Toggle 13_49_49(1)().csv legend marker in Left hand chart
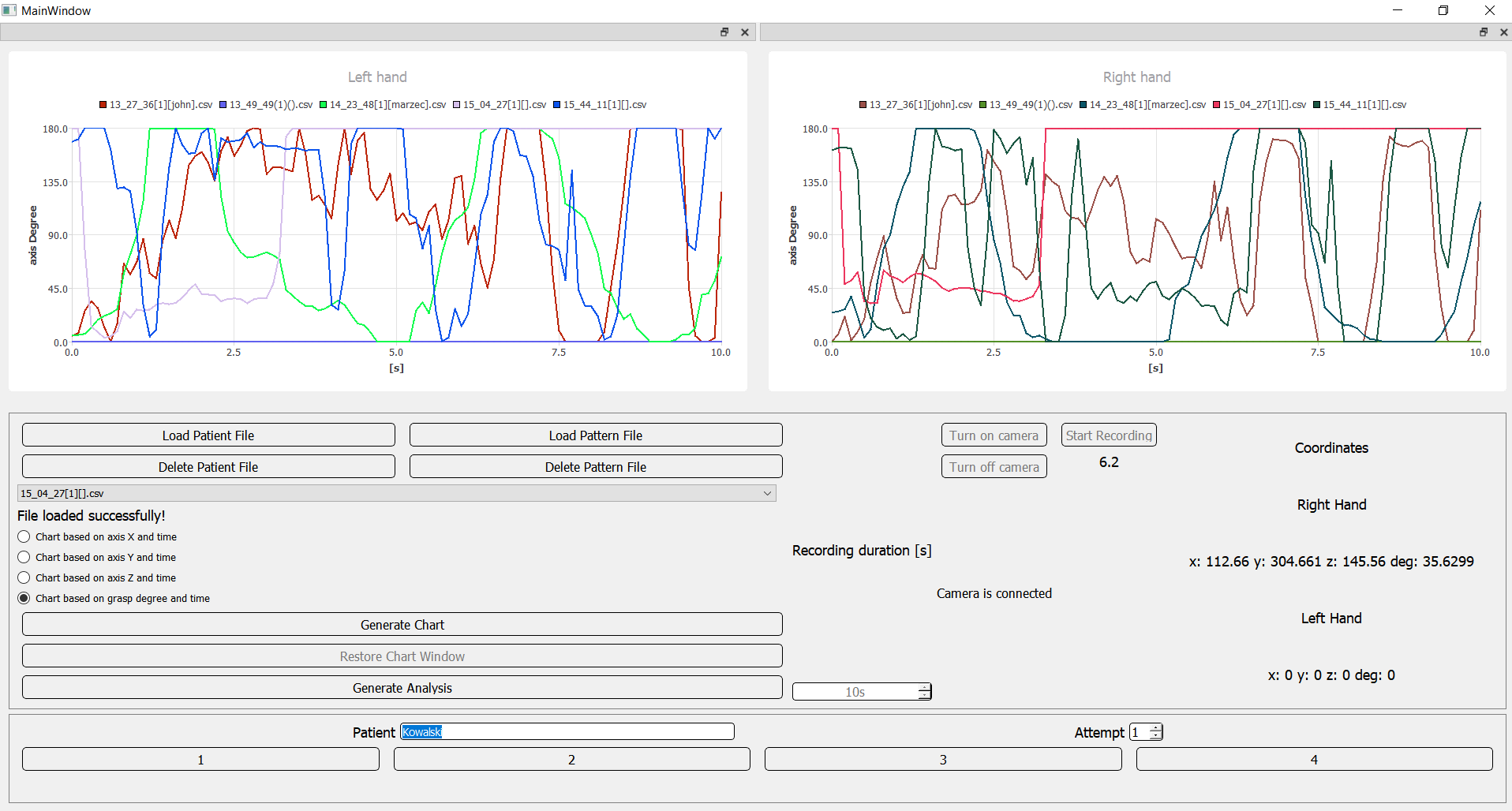Viewport: 1512px width, 811px height. [223, 105]
